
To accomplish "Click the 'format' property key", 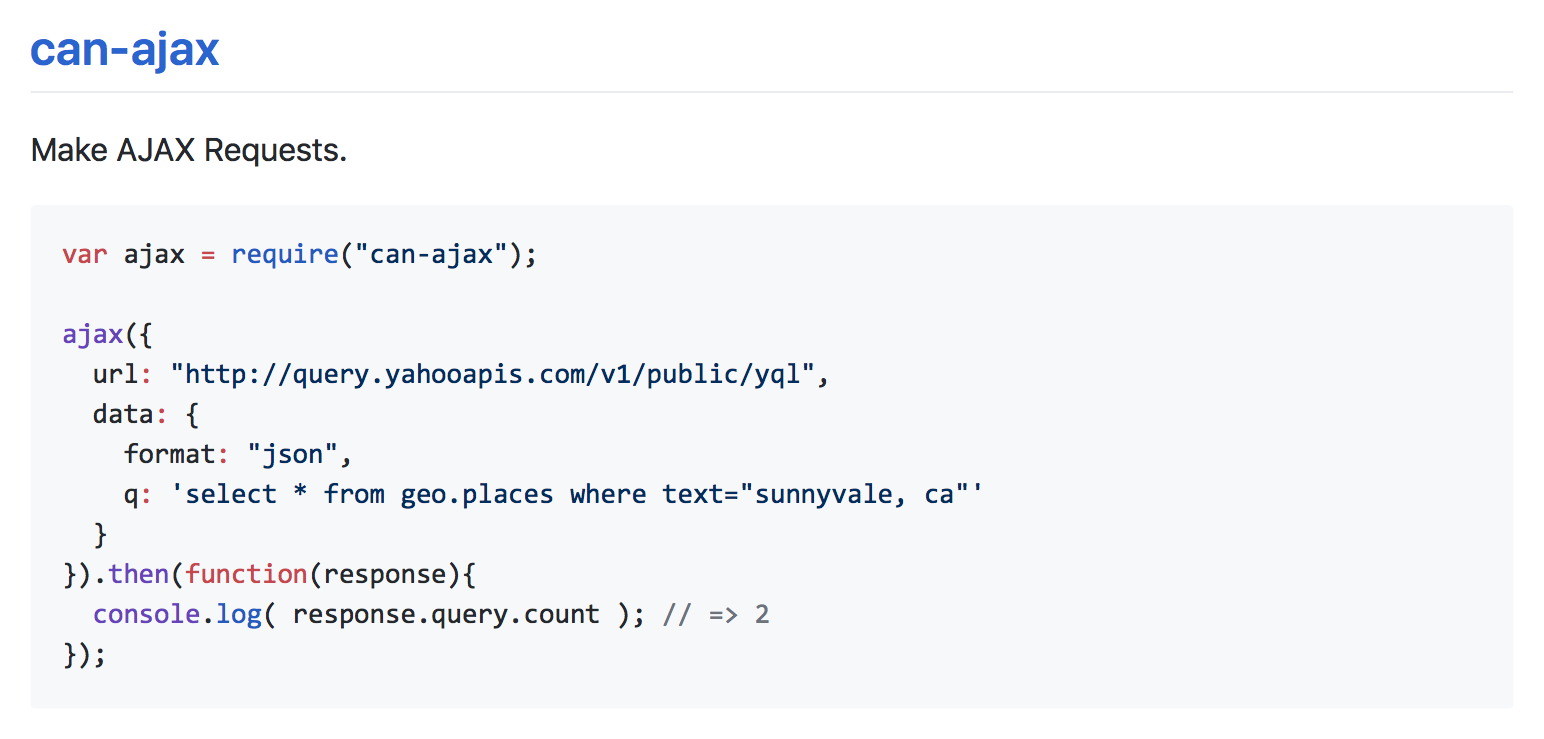I will point(170,454).
